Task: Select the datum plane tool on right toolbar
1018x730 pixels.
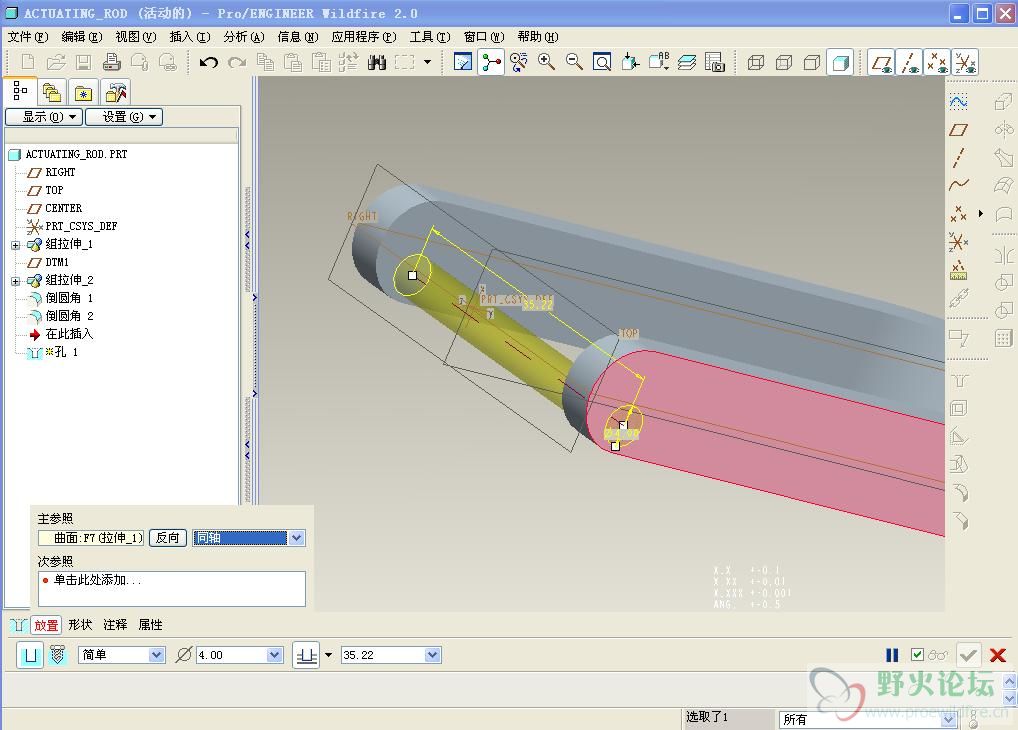Action: [x=958, y=130]
